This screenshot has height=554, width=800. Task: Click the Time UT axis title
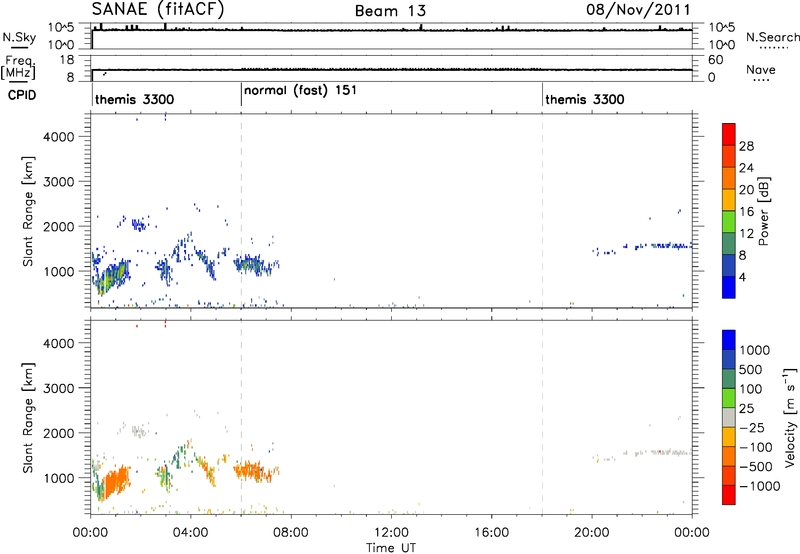tap(391, 548)
